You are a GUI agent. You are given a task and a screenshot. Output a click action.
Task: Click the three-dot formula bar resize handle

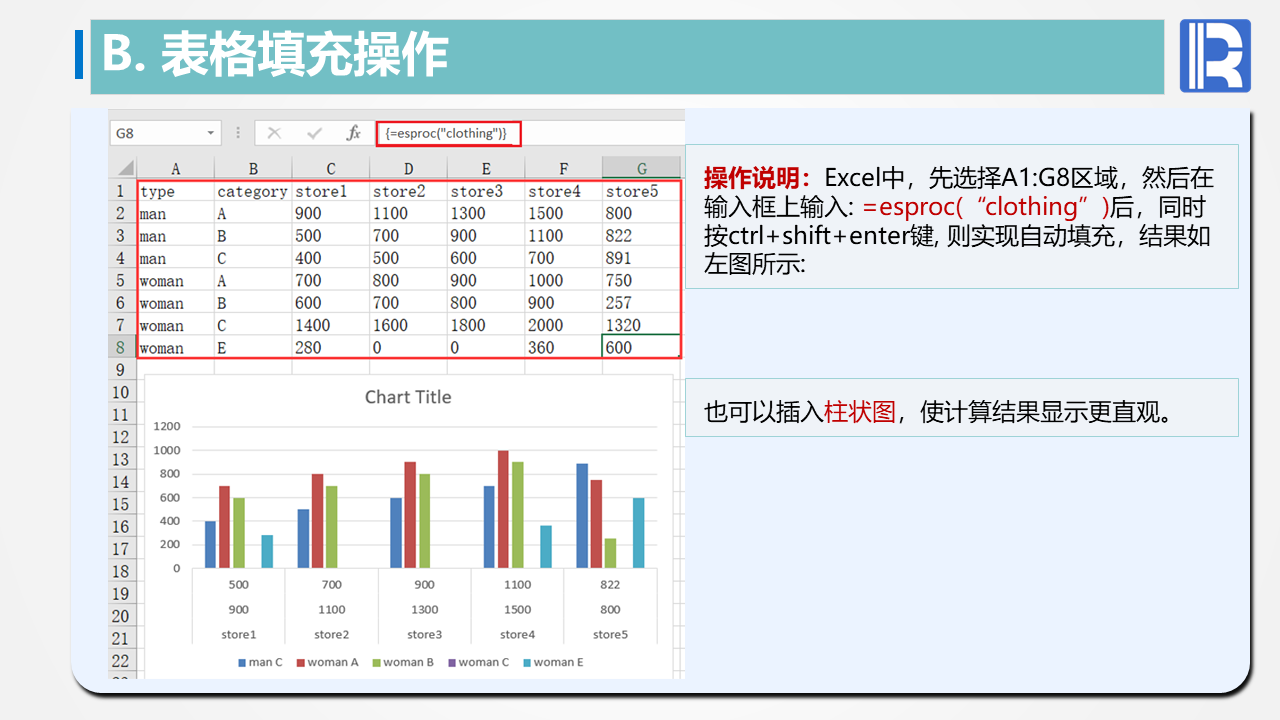(x=238, y=133)
